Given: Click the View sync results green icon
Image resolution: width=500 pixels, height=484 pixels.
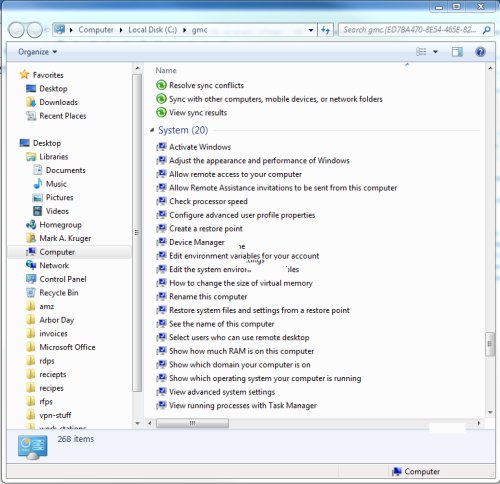Looking at the screenshot, I should [x=161, y=112].
